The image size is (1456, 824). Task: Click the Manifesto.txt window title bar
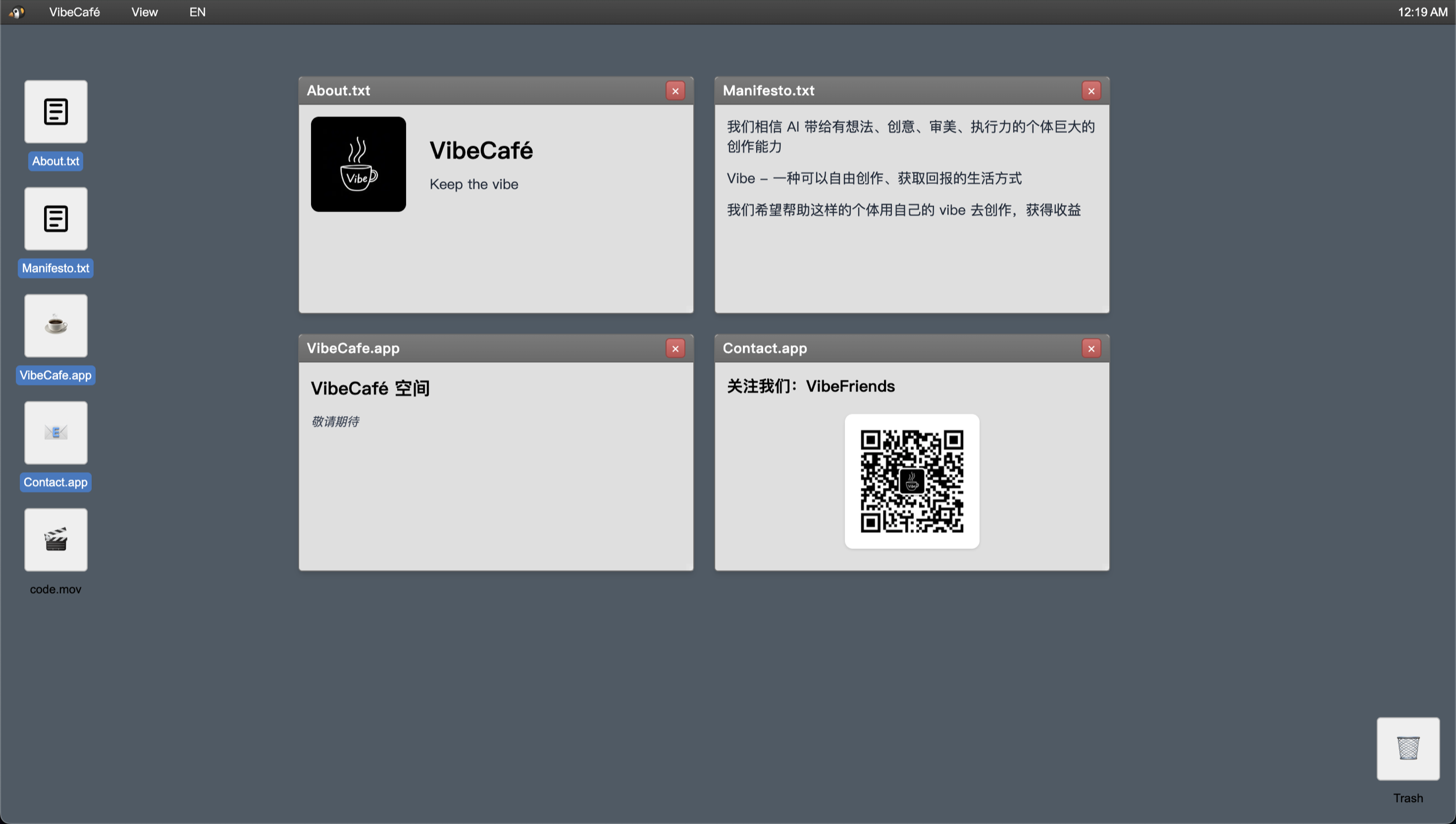[912, 91]
